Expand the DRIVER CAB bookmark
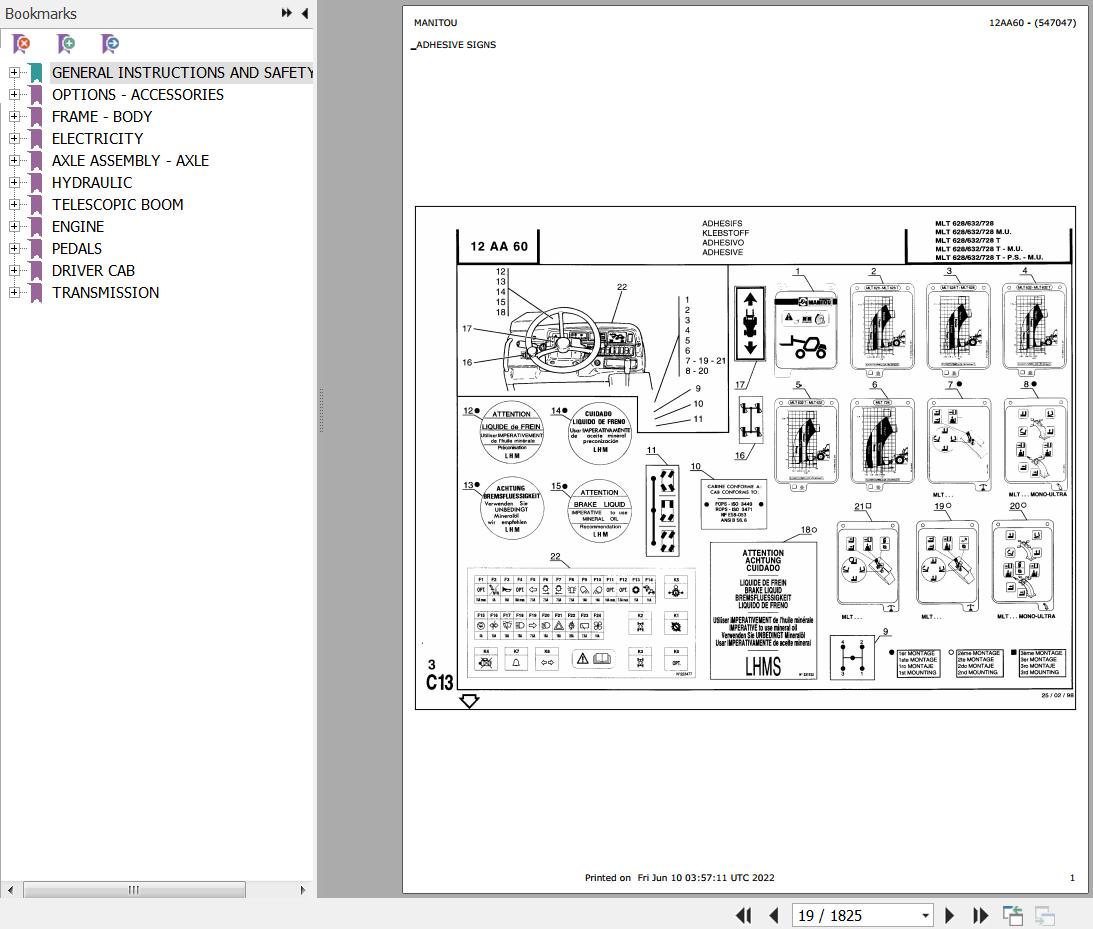Image resolution: width=1093 pixels, height=929 pixels. 14,270
